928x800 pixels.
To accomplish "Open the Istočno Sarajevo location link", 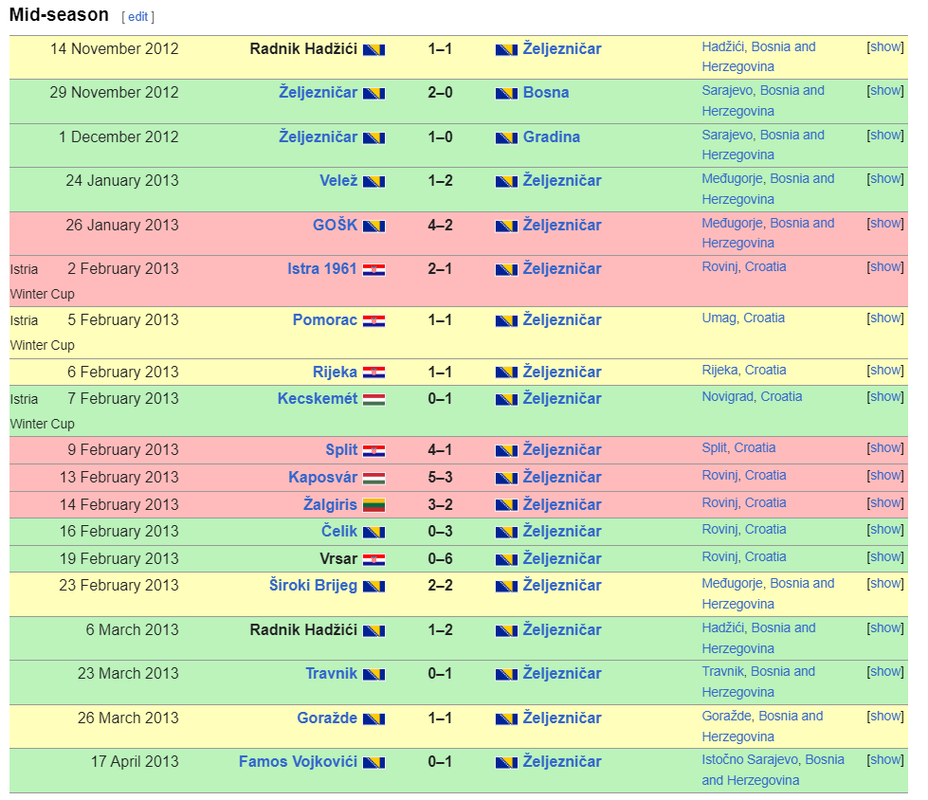I will [x=773, y=770].
